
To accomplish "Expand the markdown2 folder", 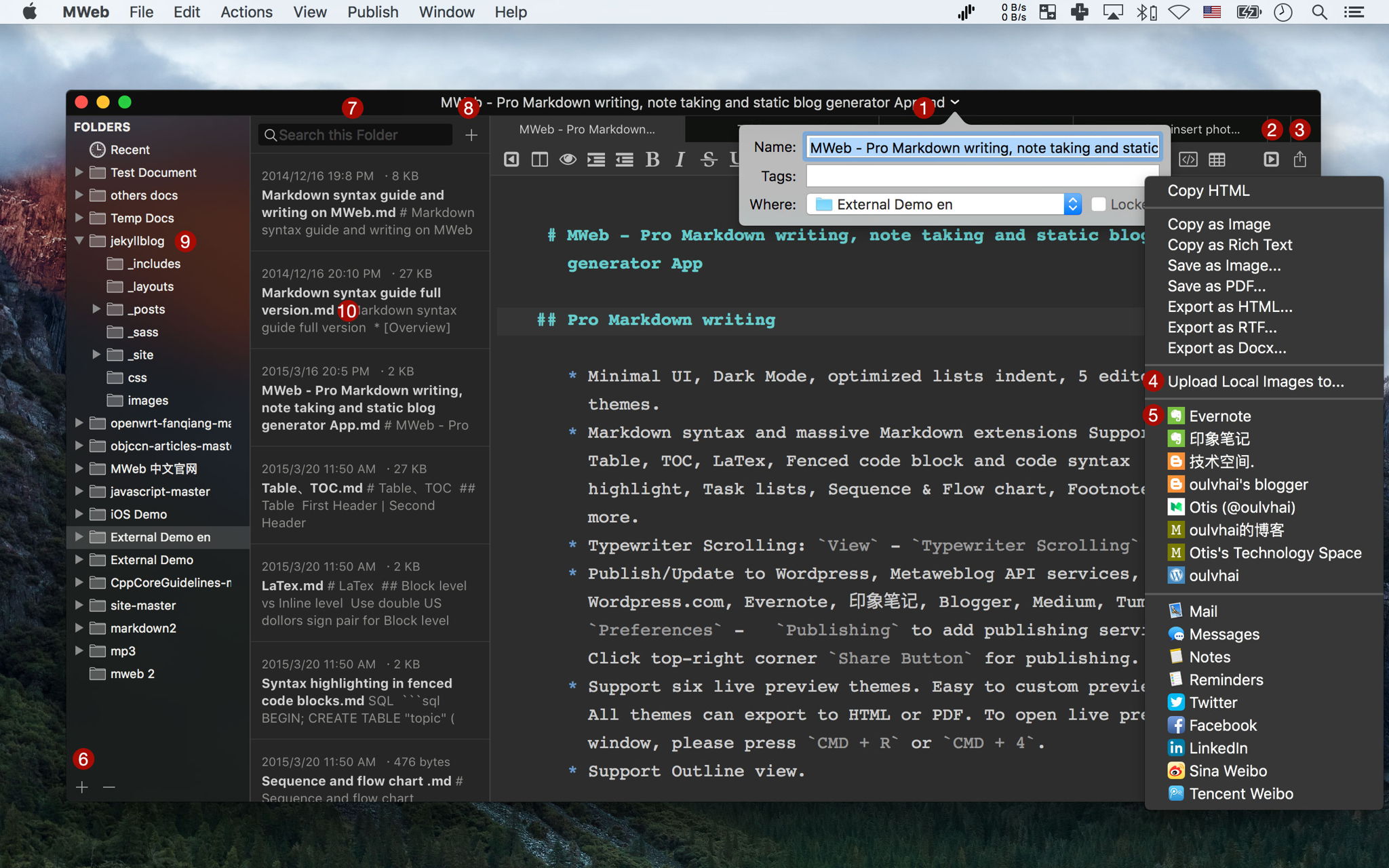I will coord(79,628).
